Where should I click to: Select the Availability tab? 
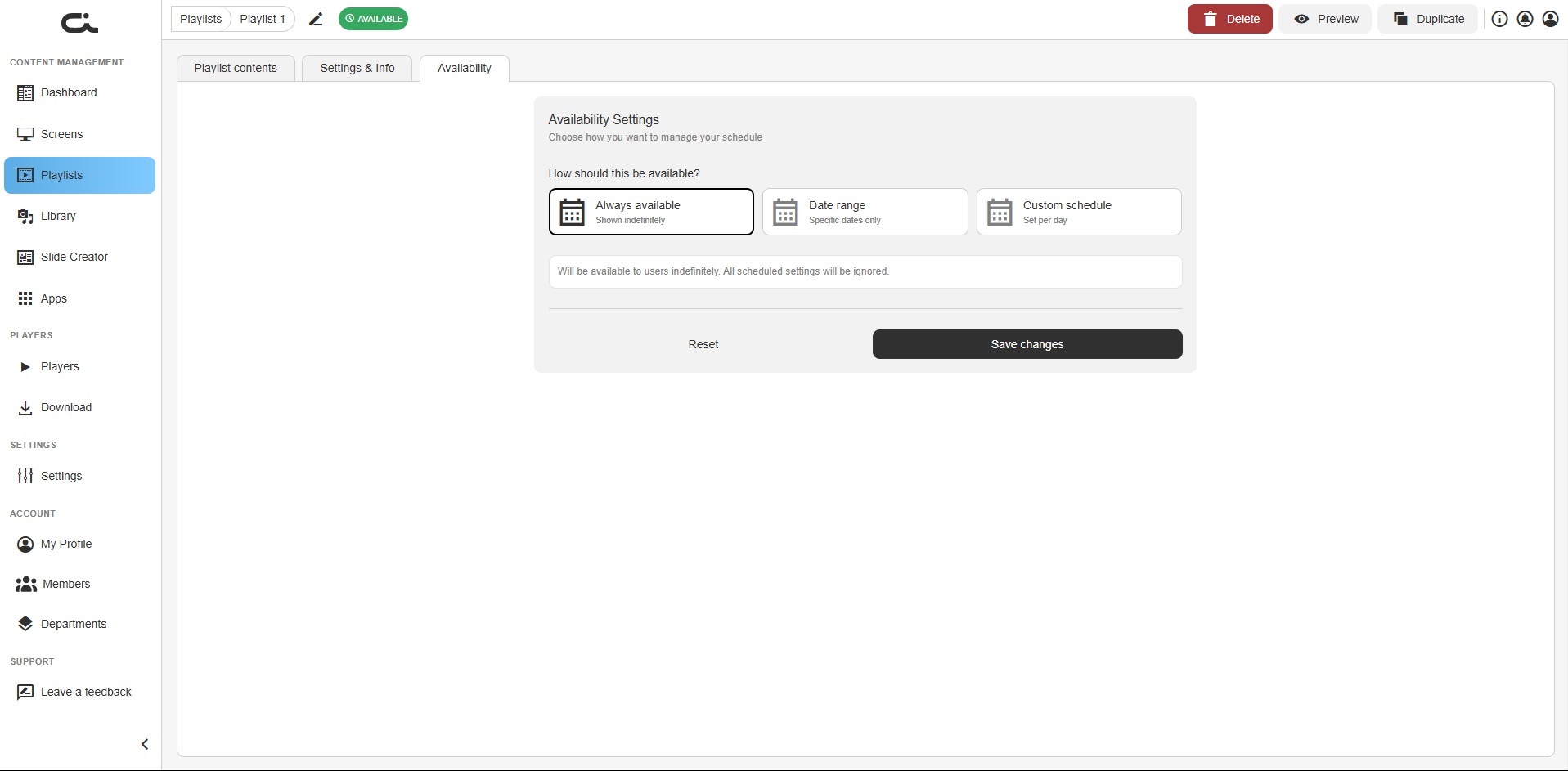465,68
